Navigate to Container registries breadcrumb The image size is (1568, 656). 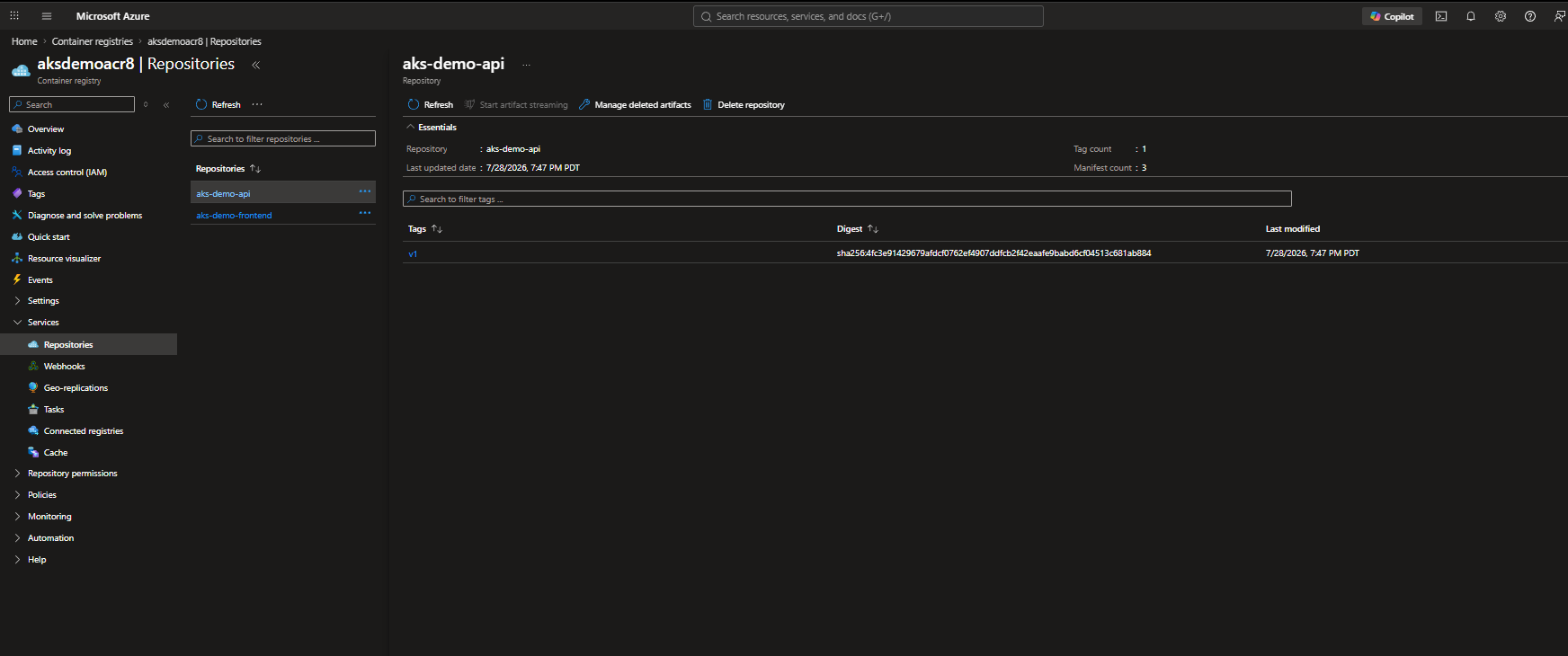(x=93, y=41)
